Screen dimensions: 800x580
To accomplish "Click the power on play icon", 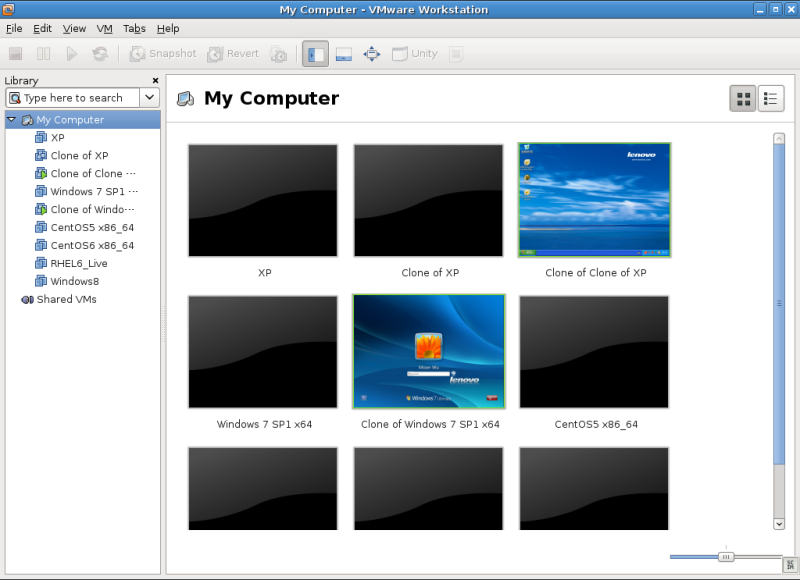I will (71, 53).
